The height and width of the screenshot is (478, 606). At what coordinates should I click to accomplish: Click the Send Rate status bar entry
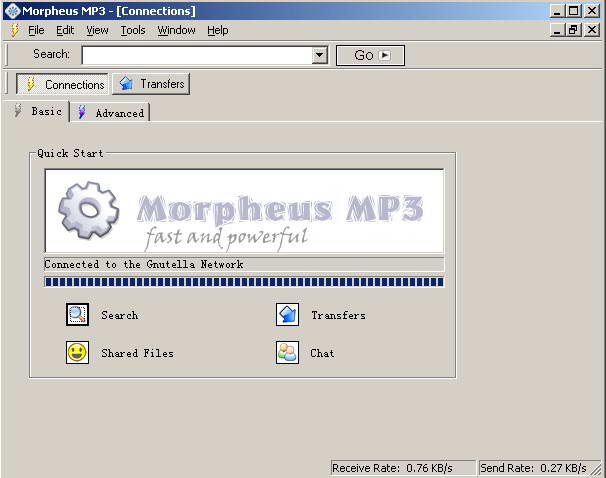click(x=534, y=468)
